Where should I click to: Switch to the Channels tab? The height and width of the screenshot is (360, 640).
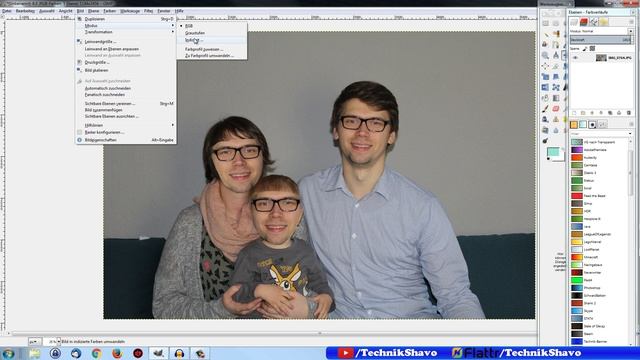tap(584, 22)
